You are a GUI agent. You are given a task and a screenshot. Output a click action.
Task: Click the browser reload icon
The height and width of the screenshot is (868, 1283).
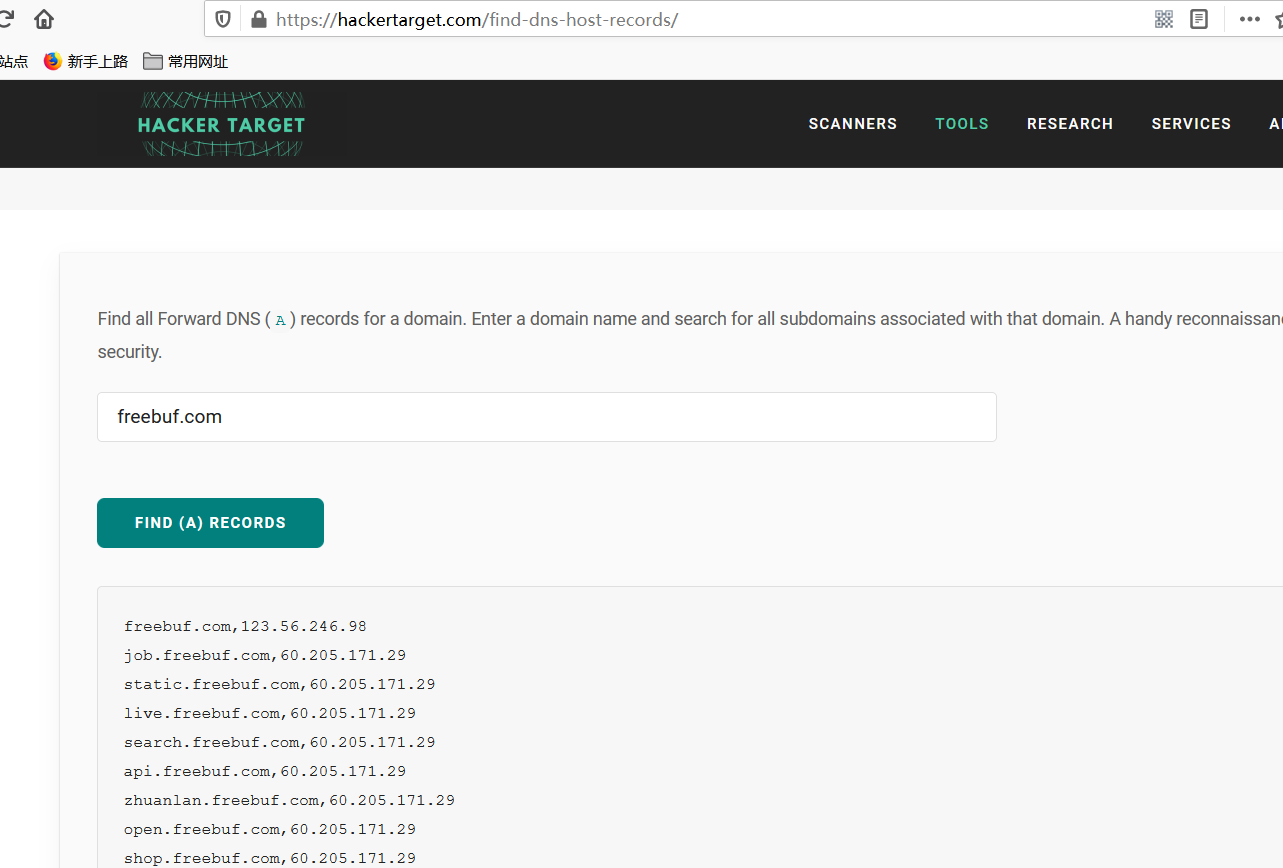[5, 19]
